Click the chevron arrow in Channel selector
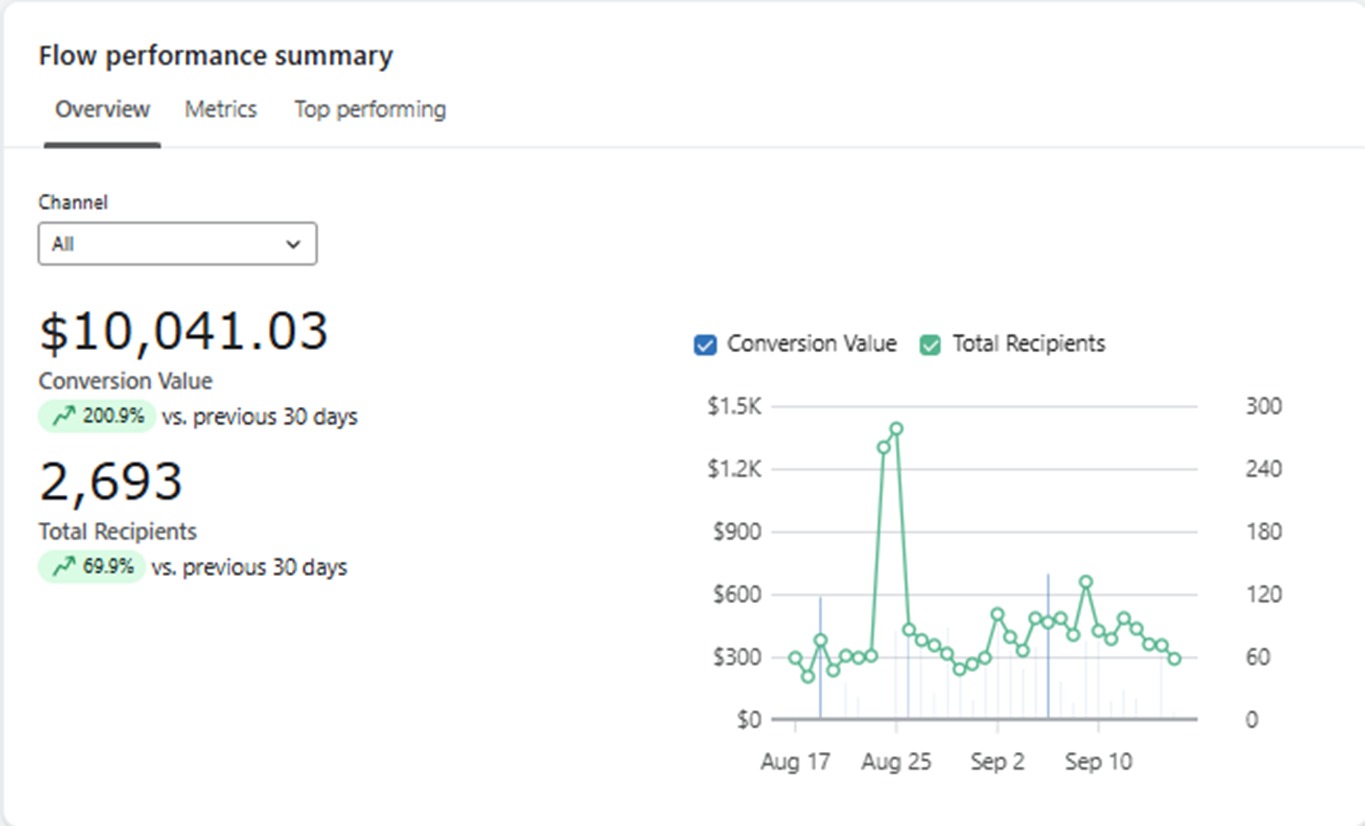 [x=293, y=244]
